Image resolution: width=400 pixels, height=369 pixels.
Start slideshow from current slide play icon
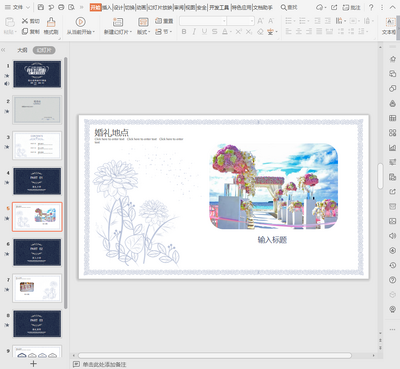80,22
